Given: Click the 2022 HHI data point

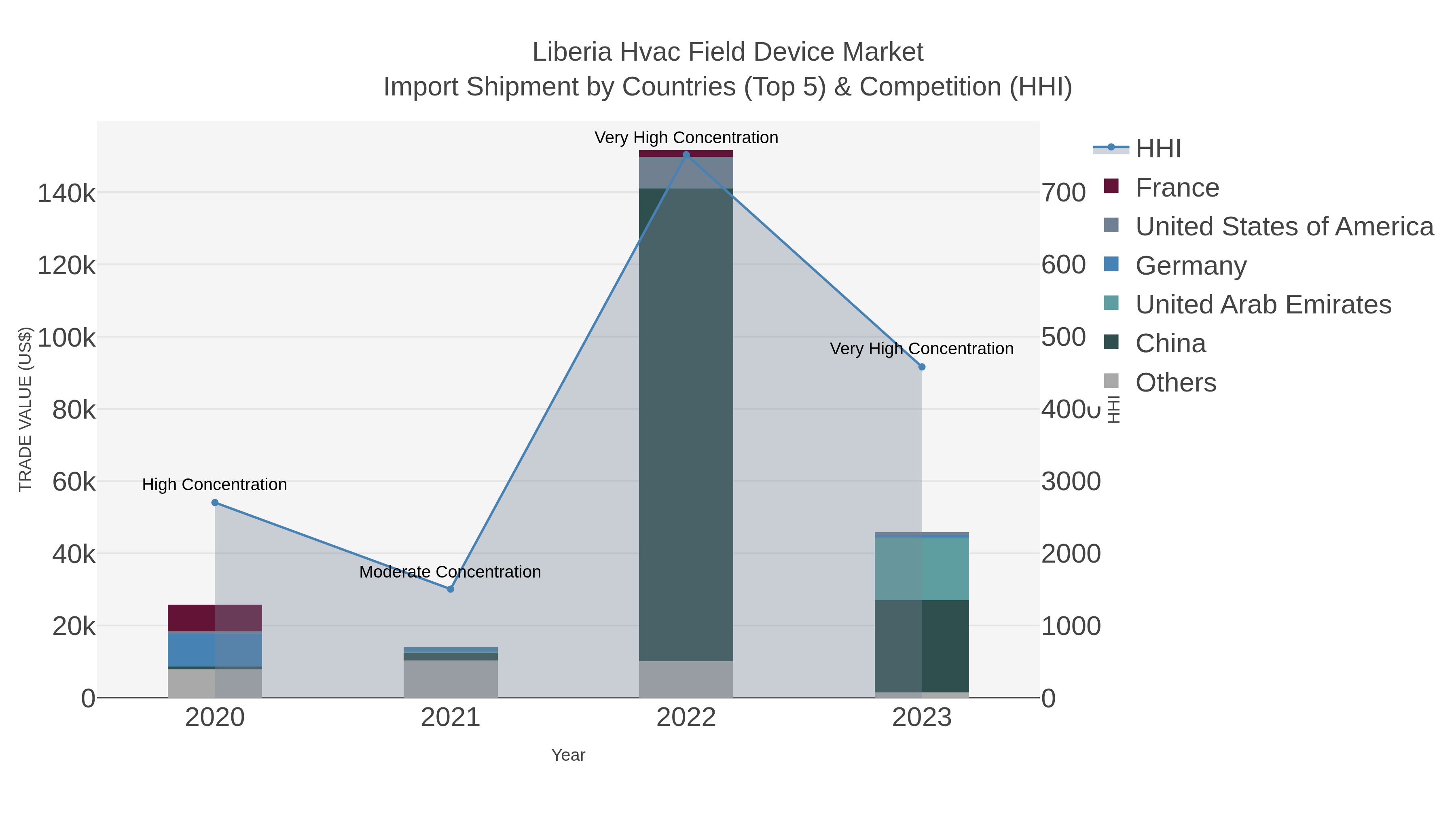Looking at the screenshot, I should [x=686, y=154].
